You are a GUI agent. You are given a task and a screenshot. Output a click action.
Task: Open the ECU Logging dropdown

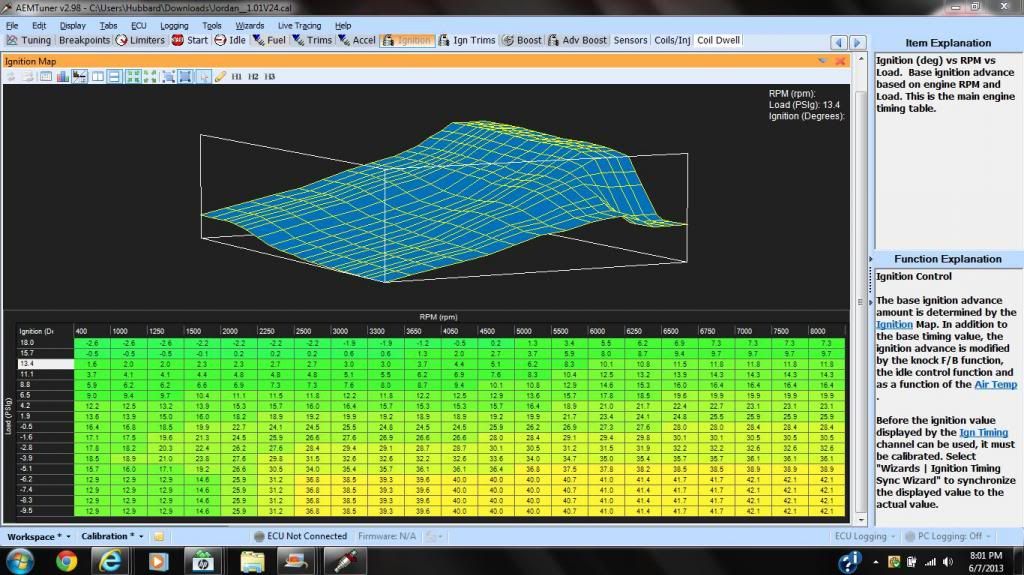865,536
